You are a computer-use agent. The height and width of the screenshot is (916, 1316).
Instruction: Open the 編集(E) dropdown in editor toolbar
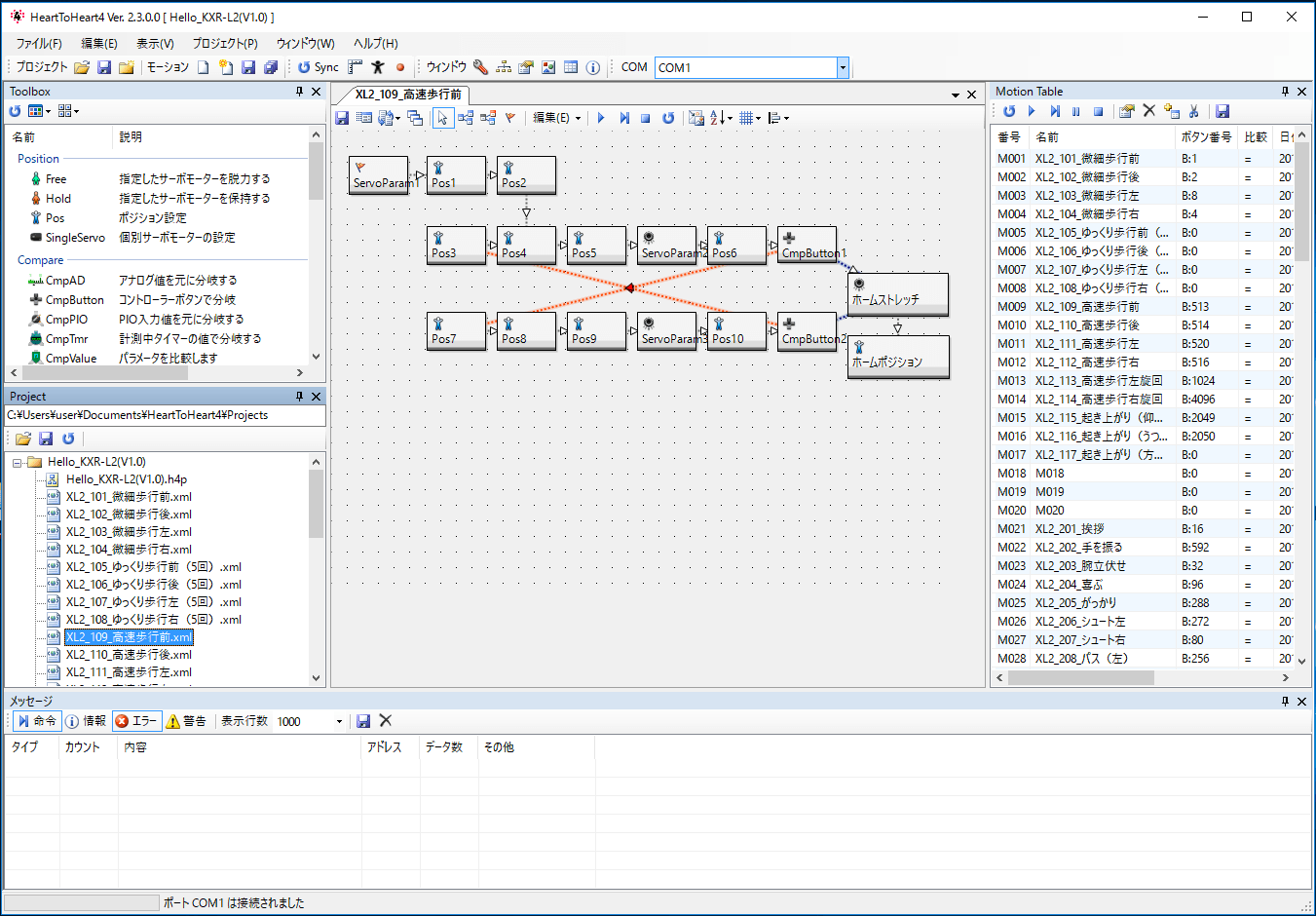tap(556, 118)
